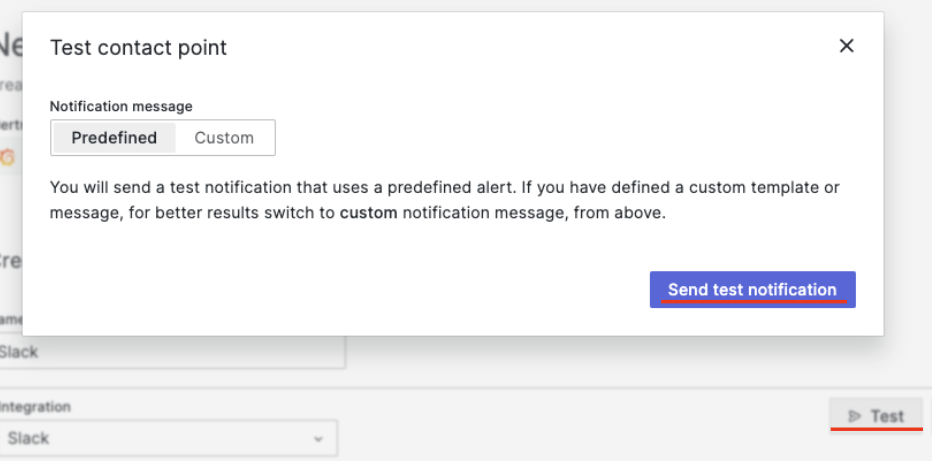Click the second description line about better results
Viewport: 932px width, 461px height.
point(356,212)
